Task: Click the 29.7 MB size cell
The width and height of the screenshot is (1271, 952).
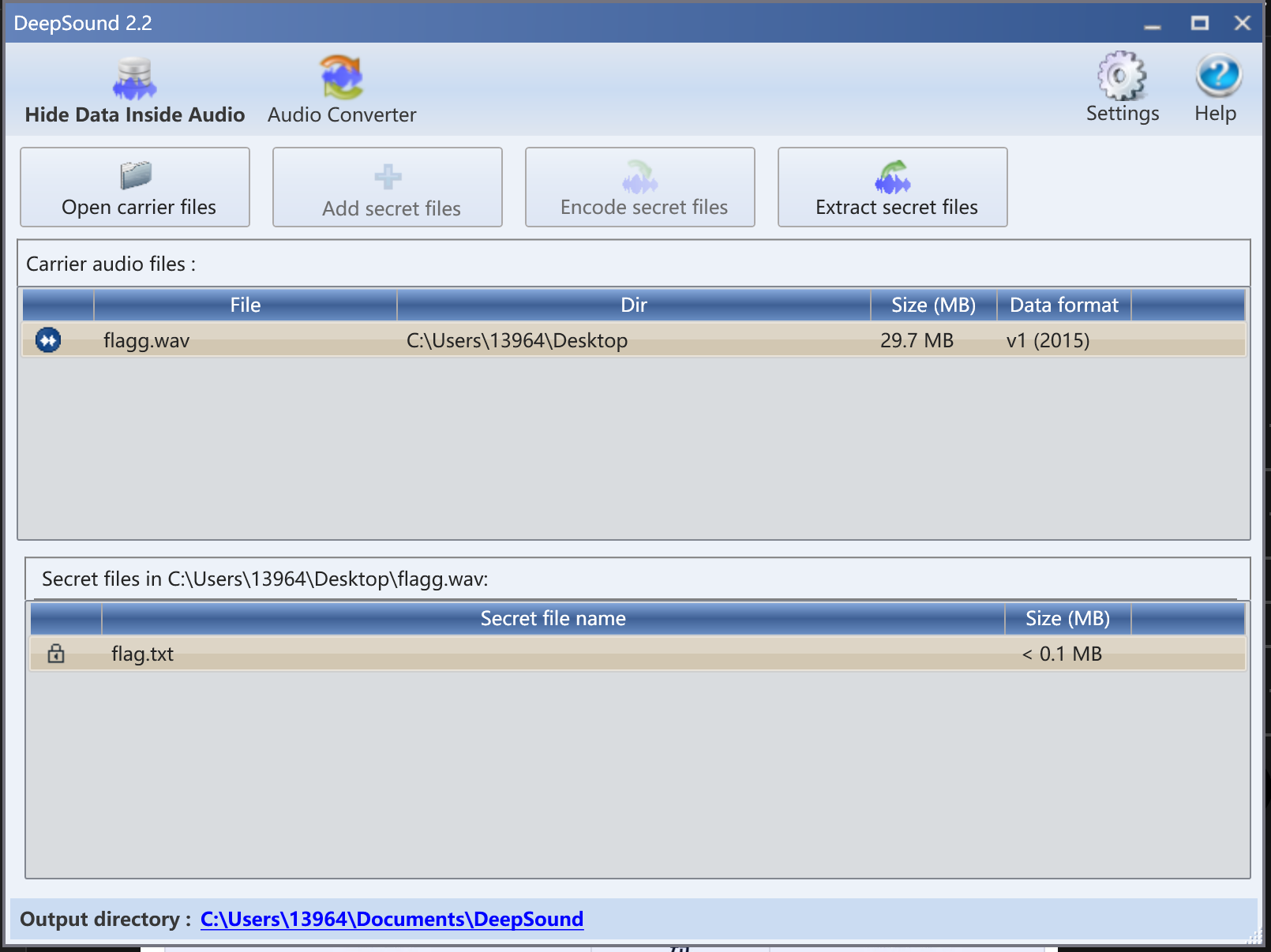Action: pyautogui.click(x=917, y=341)
